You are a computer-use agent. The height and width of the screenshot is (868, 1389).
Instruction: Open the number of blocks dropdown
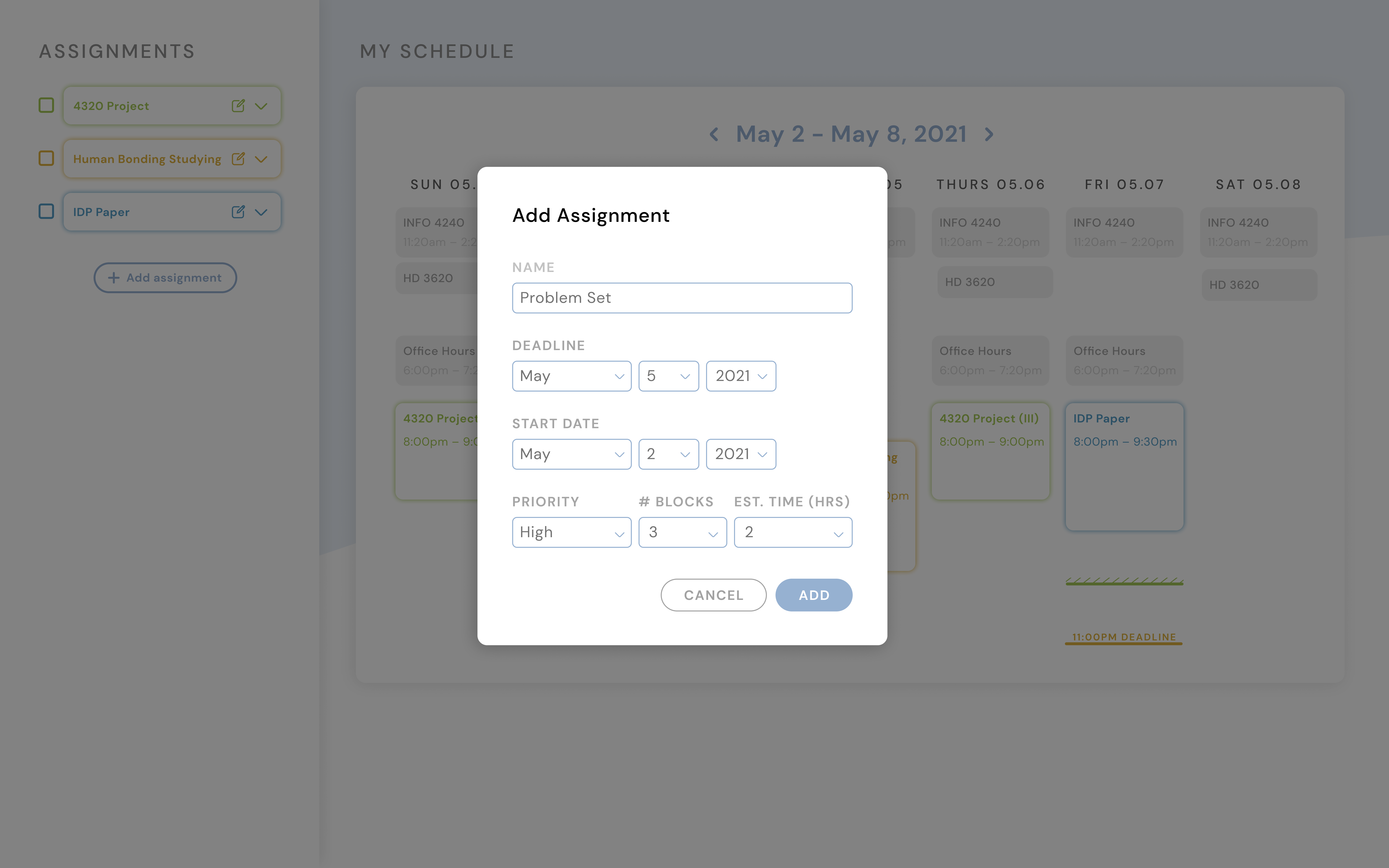[682, 532]
